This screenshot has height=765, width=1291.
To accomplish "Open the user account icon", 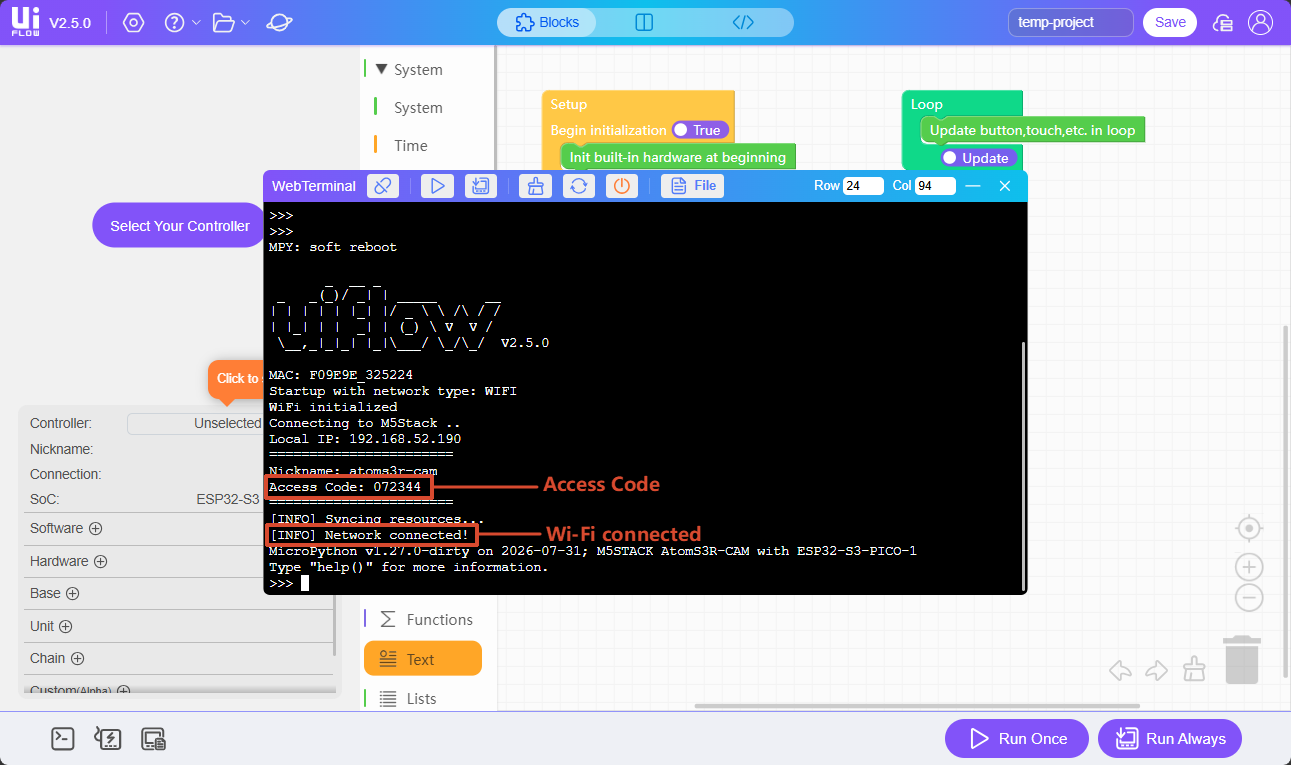I will (1261, 23).
